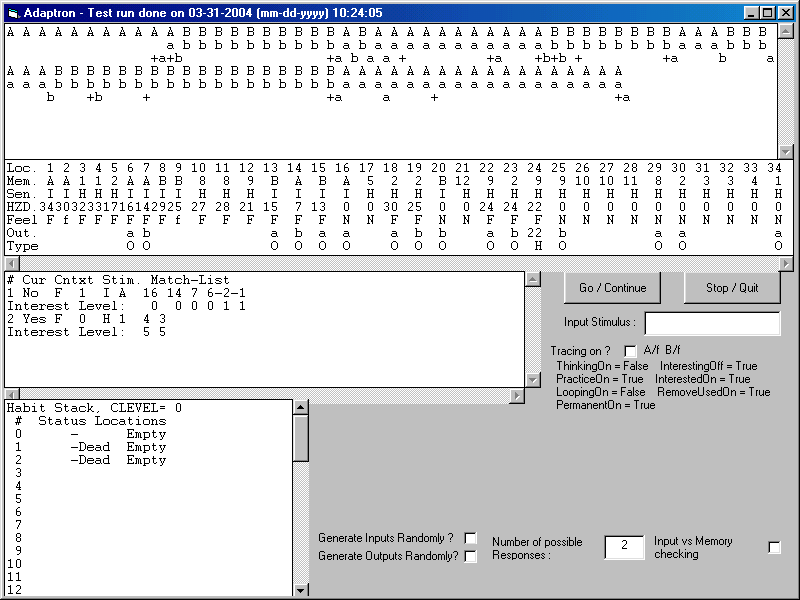This screenshot has height=600, width=800.
Task: Click the Habit Stack scrollbar thumb
Action: click(x=301, y=438)
